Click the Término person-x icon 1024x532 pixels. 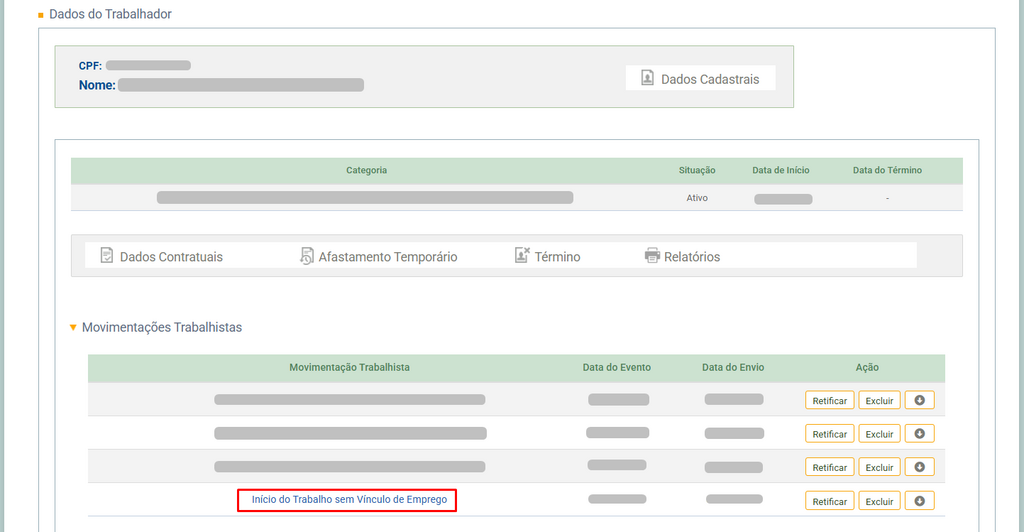point(522,256)
